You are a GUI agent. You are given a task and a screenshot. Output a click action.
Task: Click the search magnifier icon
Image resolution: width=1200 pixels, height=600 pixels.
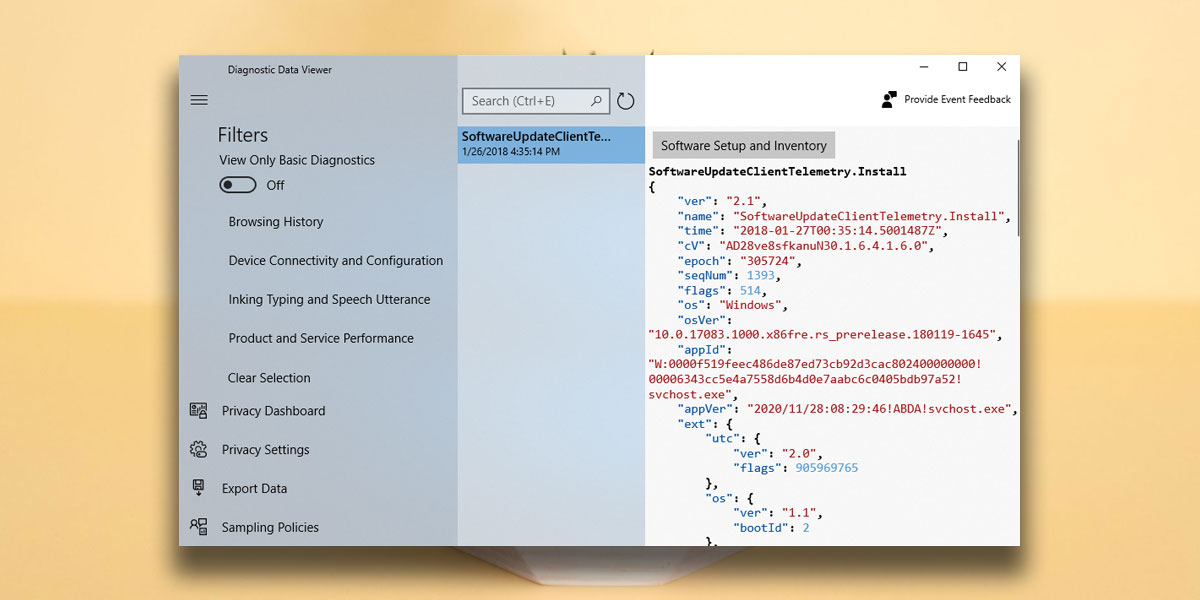597,101
